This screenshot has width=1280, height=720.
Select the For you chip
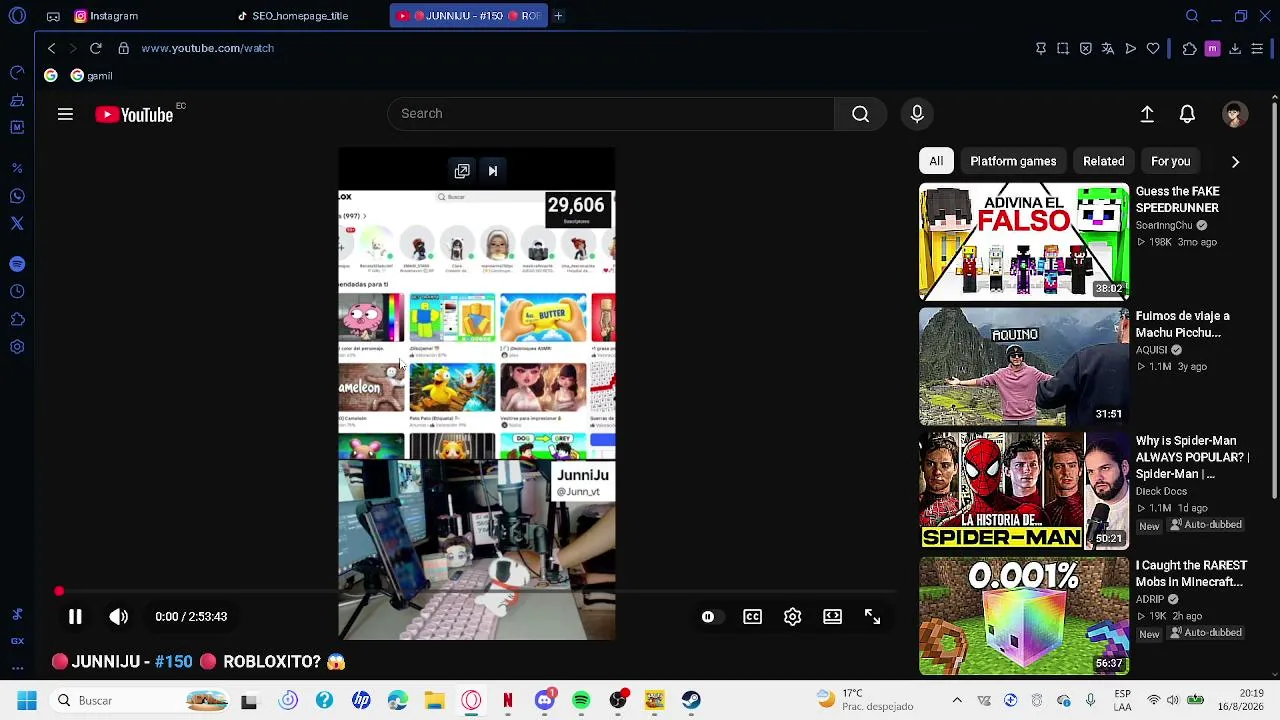pyautogui.click(x=1170, y=161)
